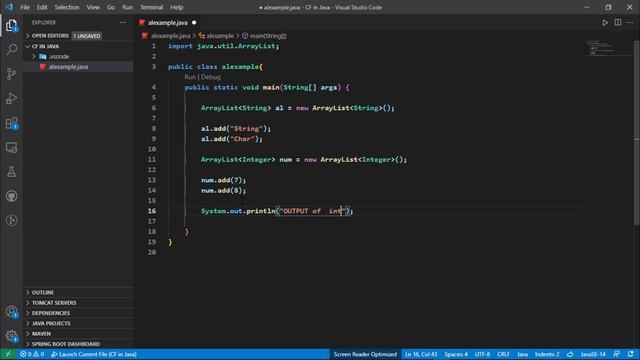Open the Manage gear icon
Screen dimensions: 640x360
11,336
